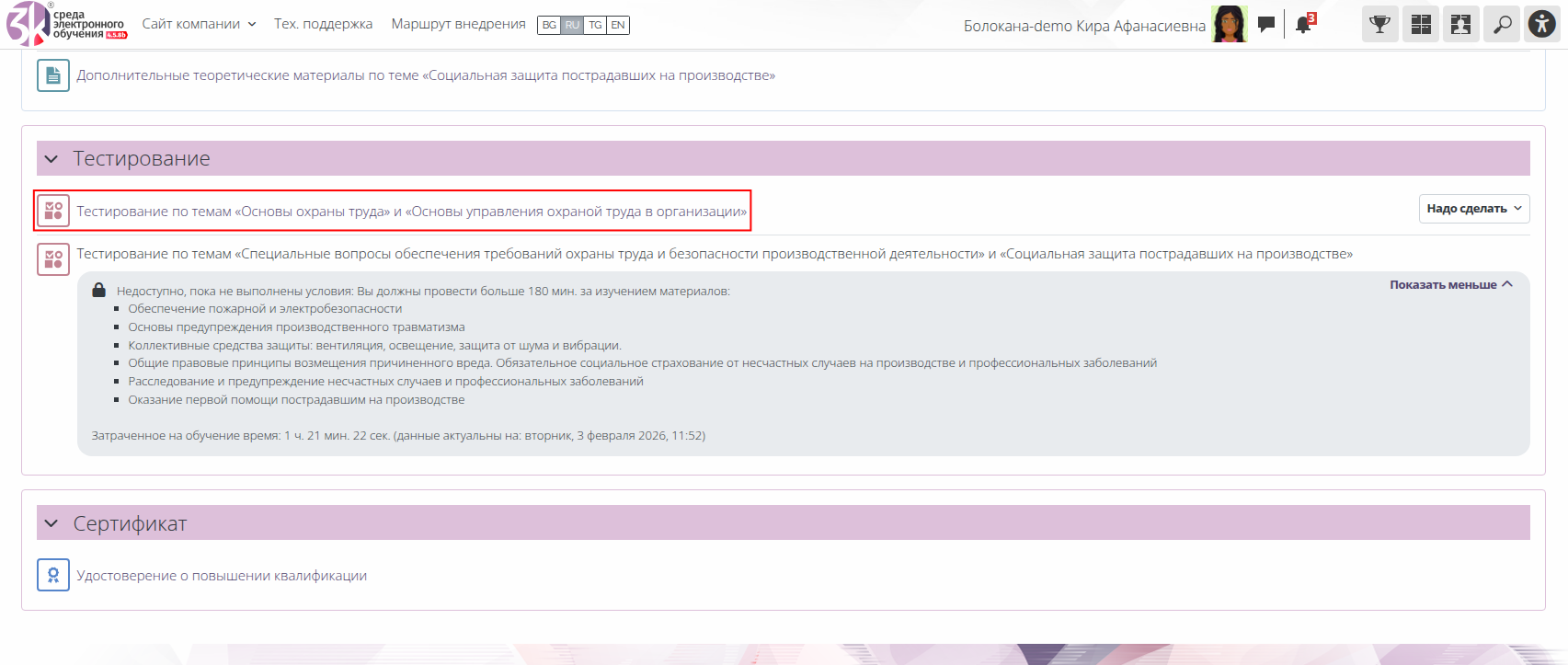Screen dimensions: 1568x665
Task: Open the 'Сайт компании' menu
Action: [x=199, y=24]
